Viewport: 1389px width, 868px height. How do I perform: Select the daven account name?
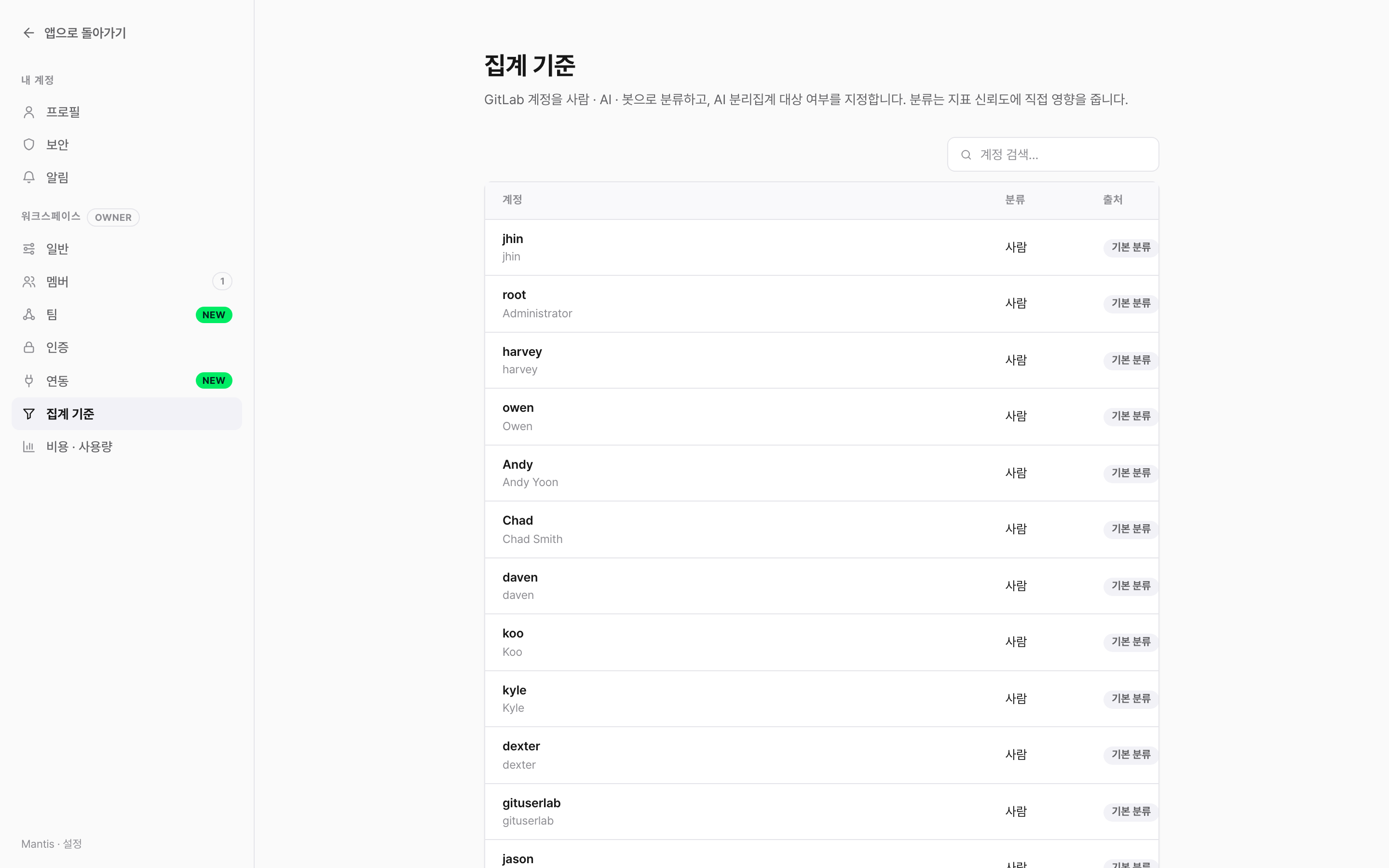point(519,577)
